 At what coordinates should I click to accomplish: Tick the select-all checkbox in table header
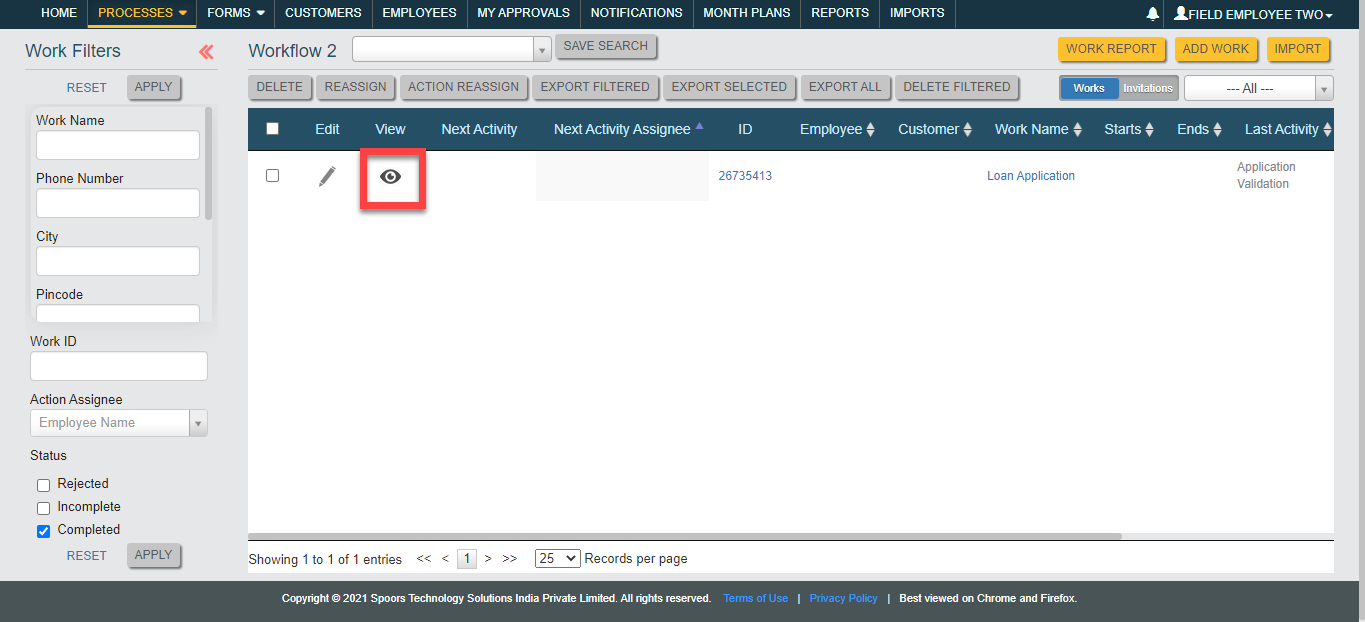pyautogui.click(x=272, y=129)
